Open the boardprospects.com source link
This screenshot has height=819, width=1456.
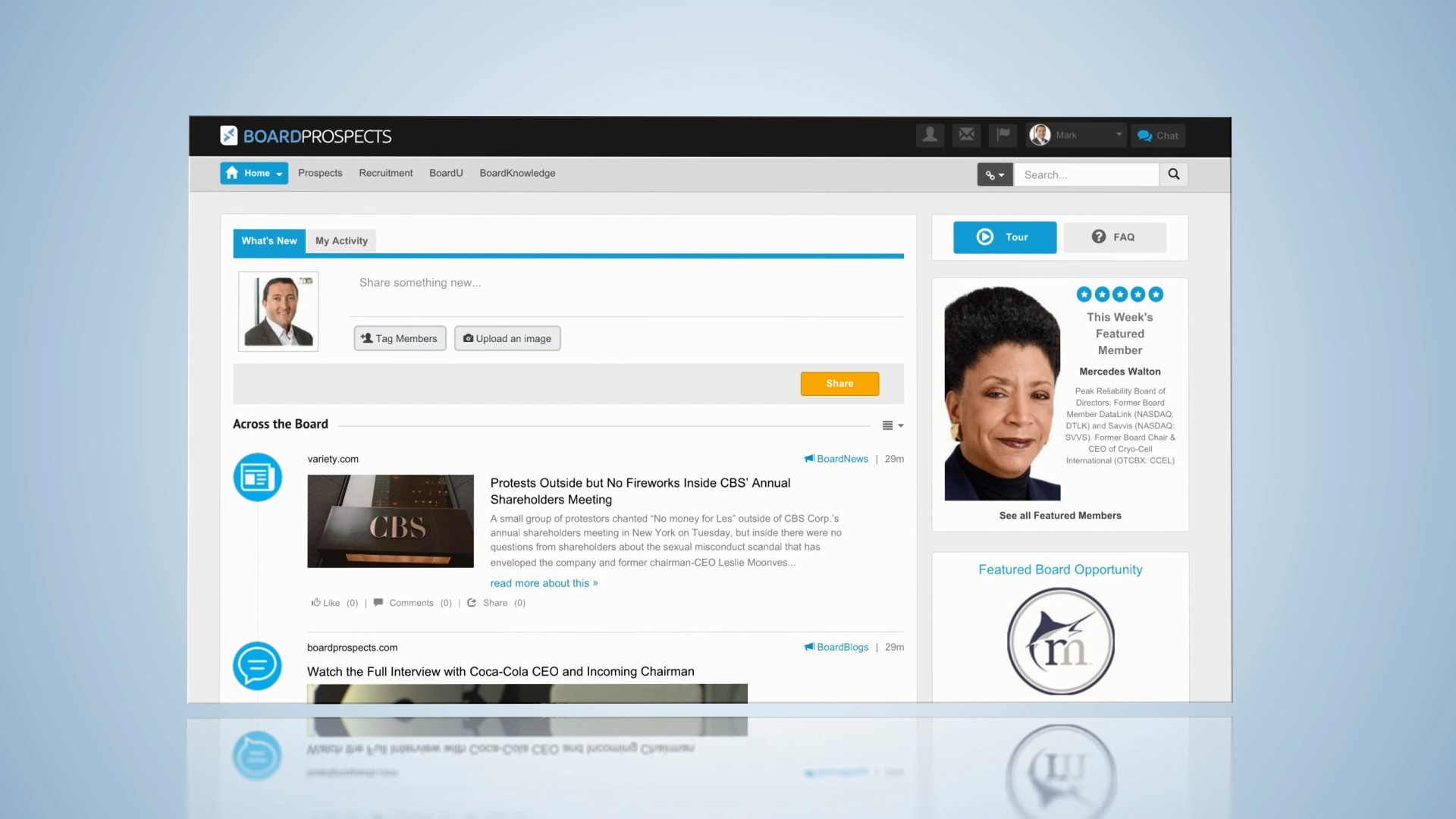[353, 648]
